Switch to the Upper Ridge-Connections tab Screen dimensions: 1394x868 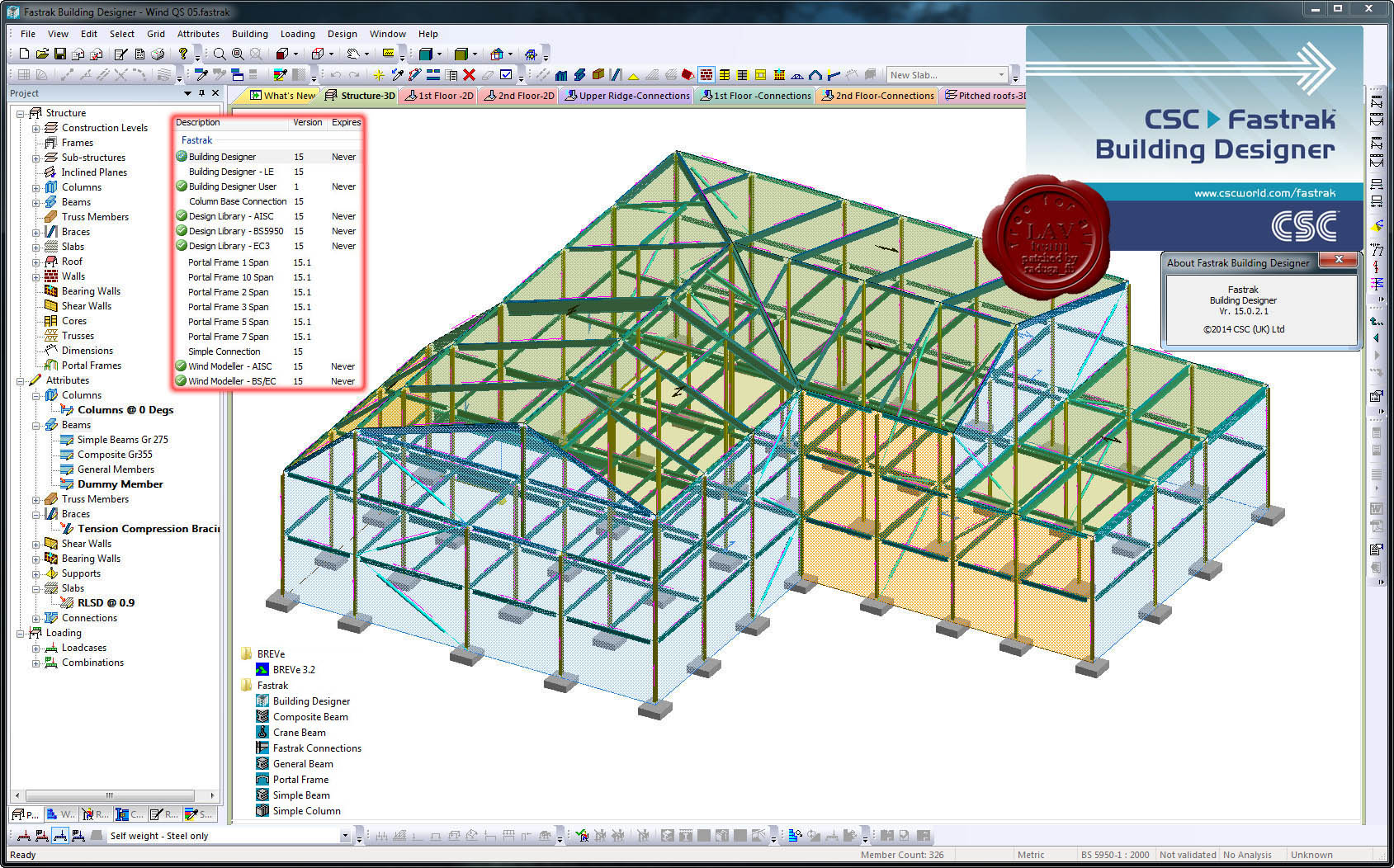point(627,96)
